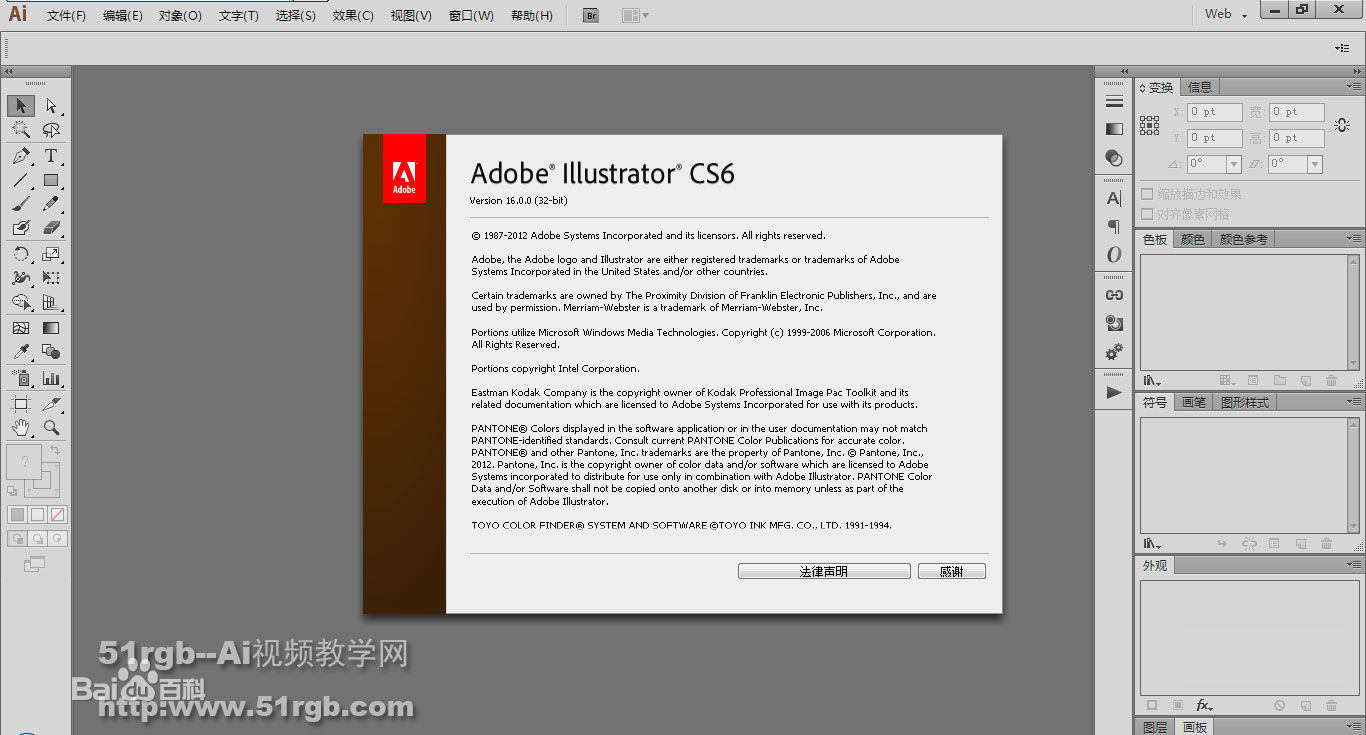Pick the Scale tool
Image resolution: width=1366 pixels, height=735 pixels.
tap(51, 254)
